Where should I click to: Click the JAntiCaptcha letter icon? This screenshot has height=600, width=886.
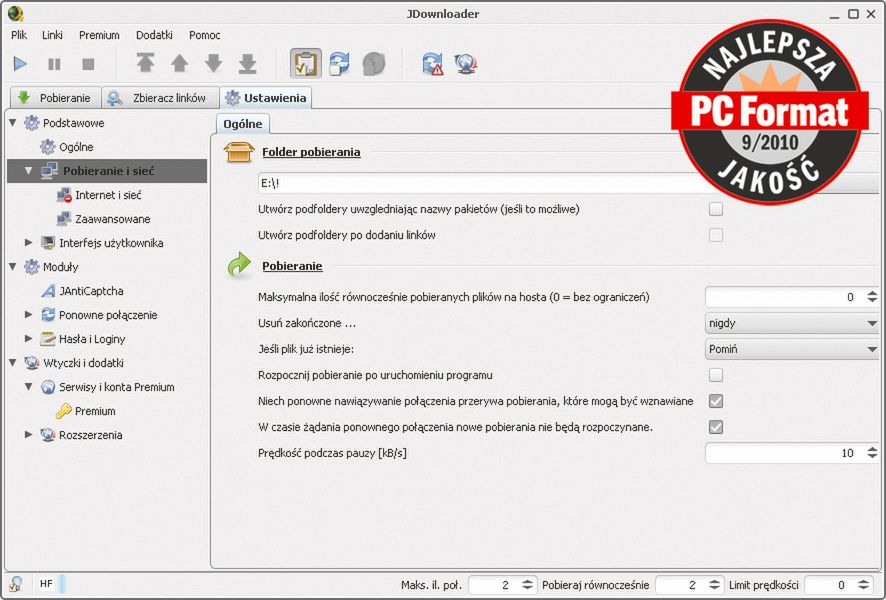pyautogui.click(x=48, y=291)
